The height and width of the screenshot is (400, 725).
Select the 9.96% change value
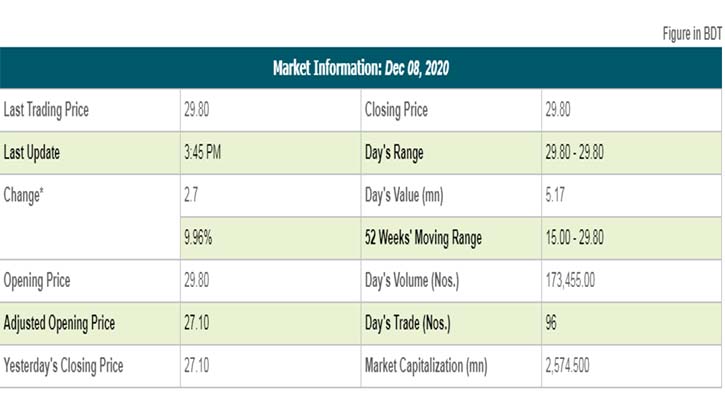click(199, 238)
